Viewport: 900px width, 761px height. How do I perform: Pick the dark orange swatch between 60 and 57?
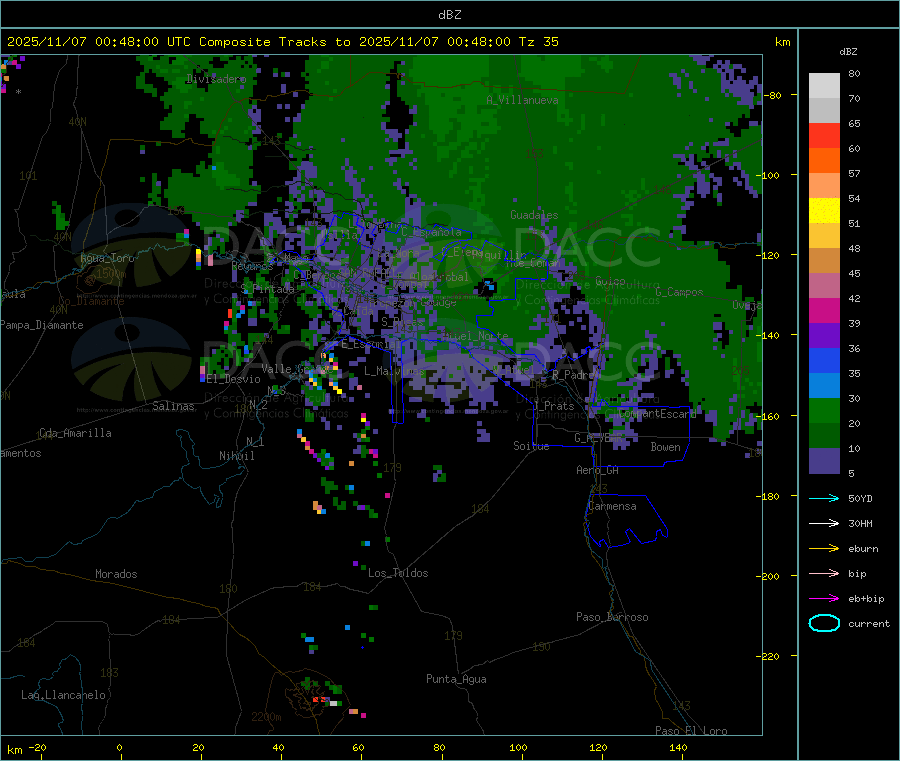(824, 161)
